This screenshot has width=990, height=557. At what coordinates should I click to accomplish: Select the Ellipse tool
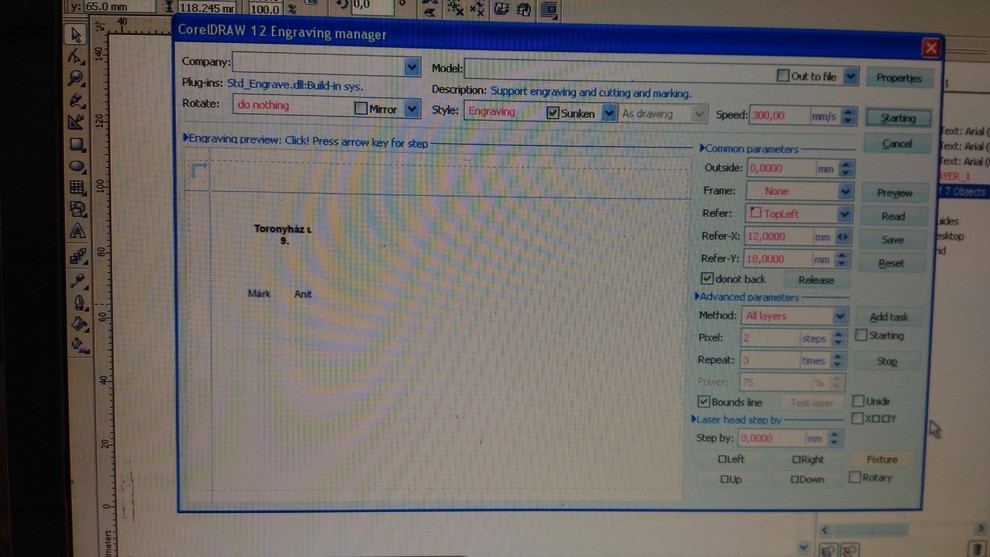77,166
